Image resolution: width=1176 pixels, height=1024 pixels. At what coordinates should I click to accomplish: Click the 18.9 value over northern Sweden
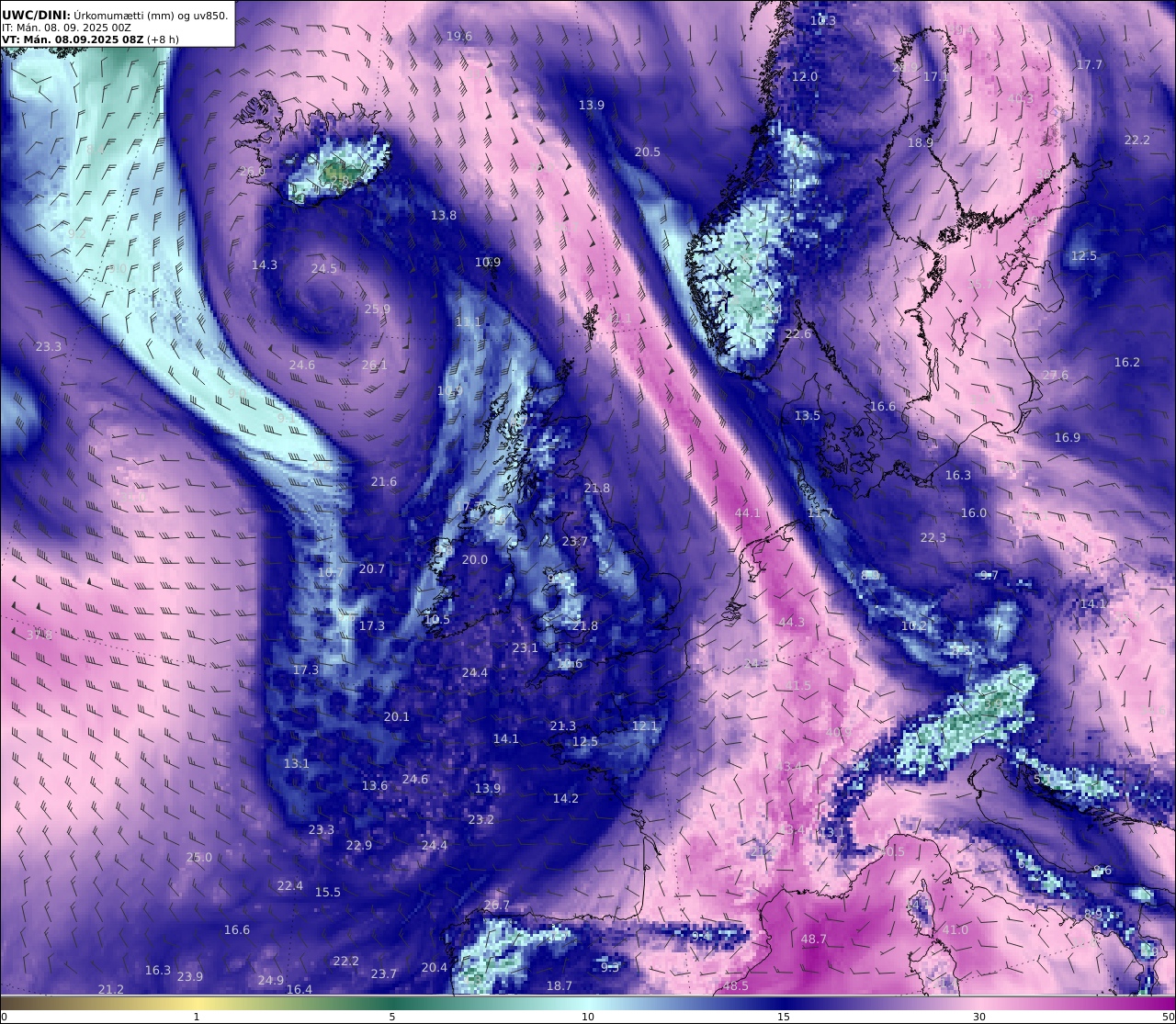(x=921, y=143)
